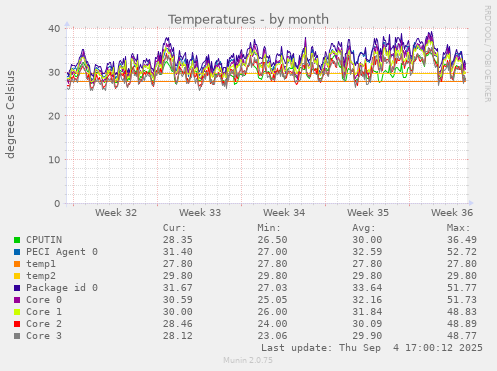Click the Week 34 axis label

284,213
